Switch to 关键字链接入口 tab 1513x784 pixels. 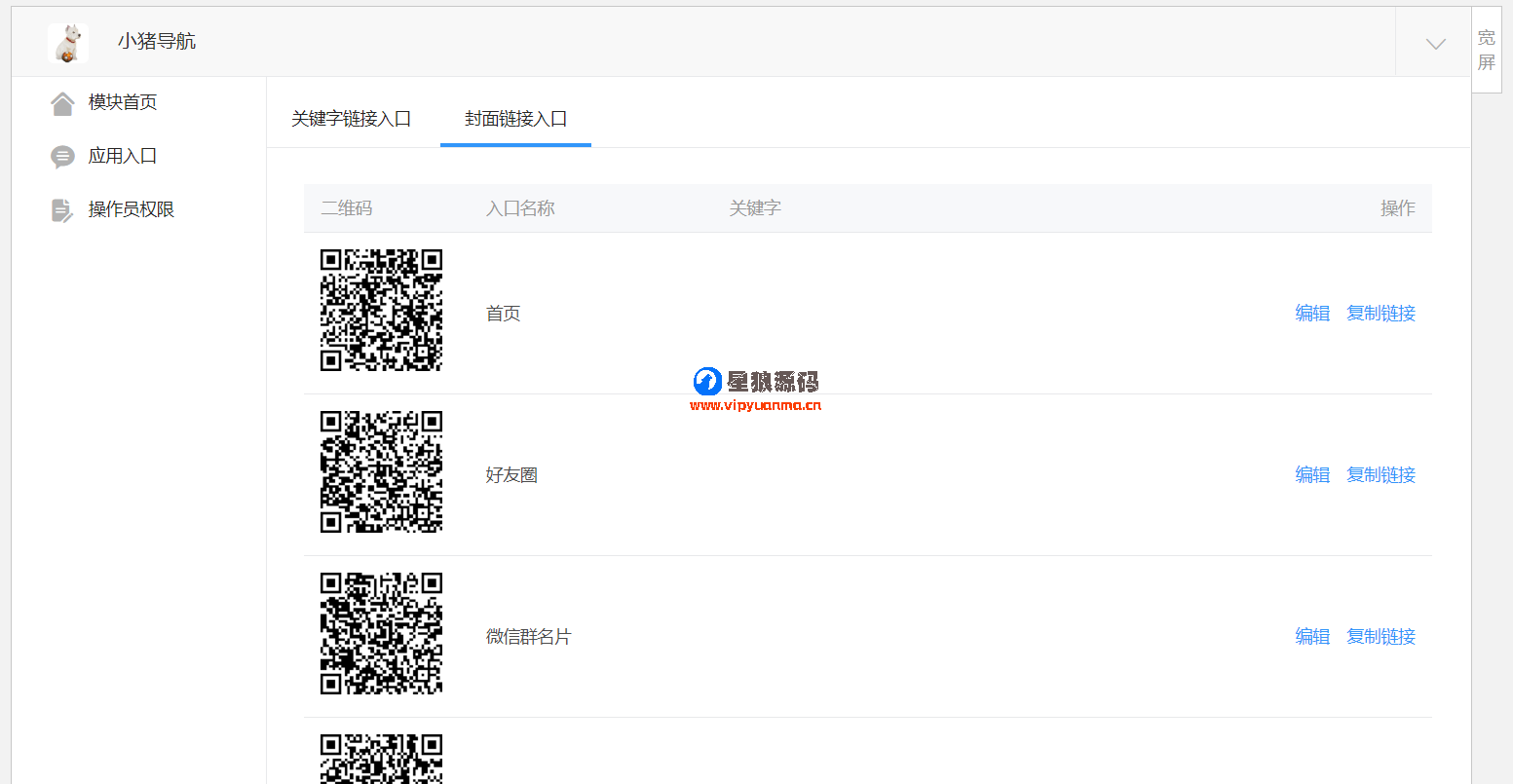pos(351,119)
